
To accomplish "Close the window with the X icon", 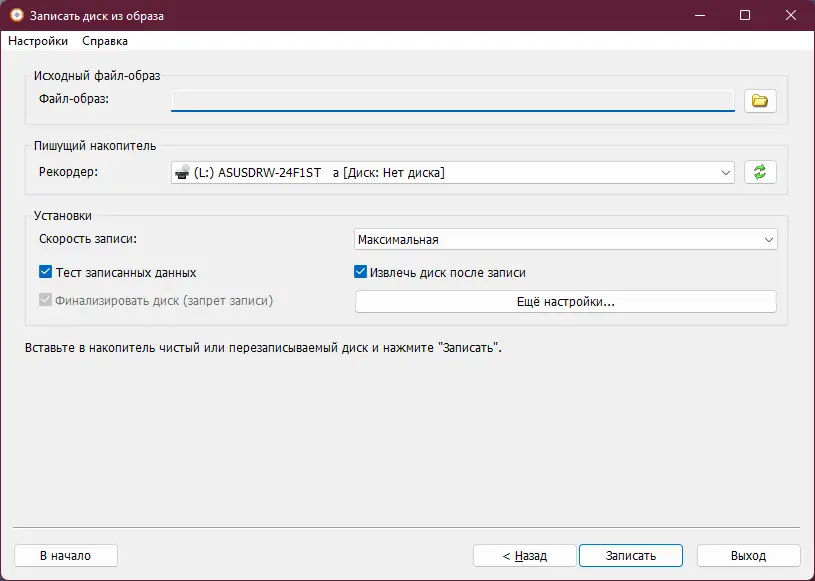I will pos(790,16).
